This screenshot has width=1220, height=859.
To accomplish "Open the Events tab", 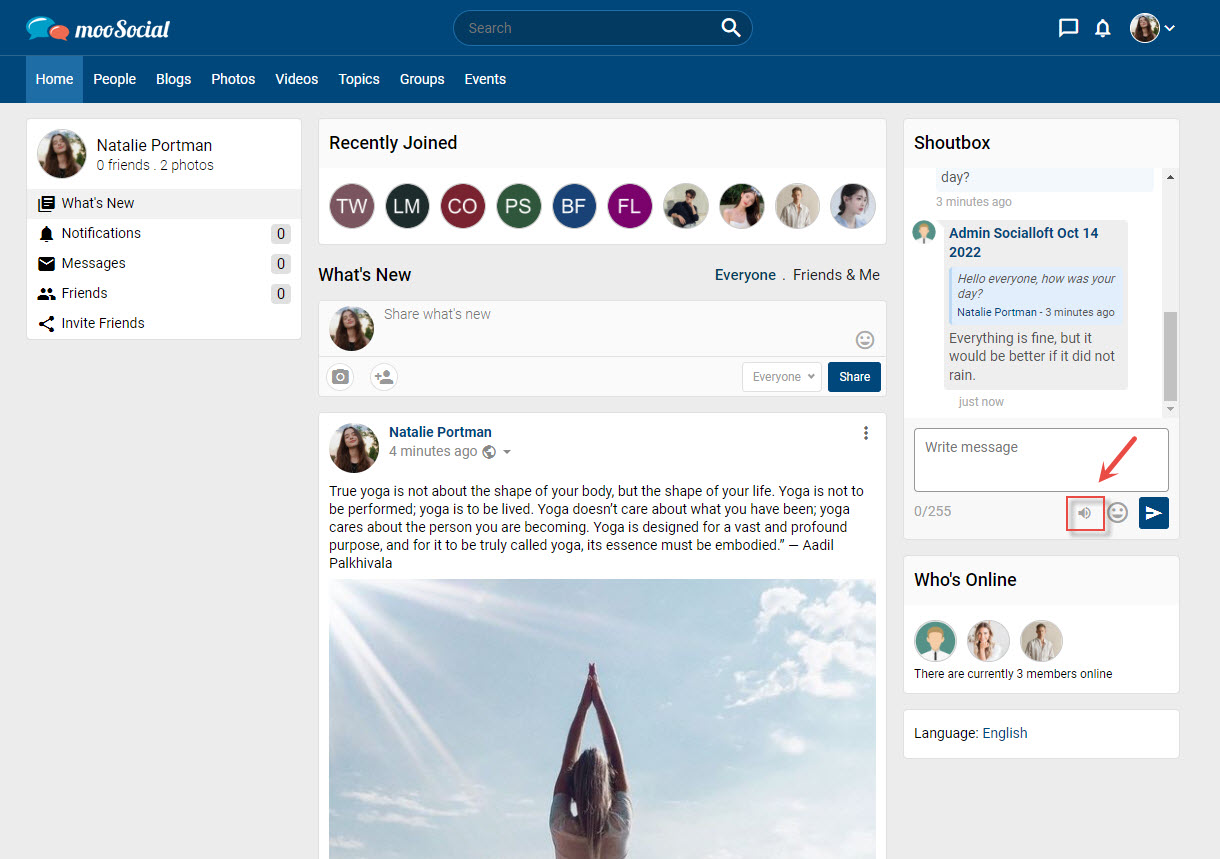I will click(485, 79).
